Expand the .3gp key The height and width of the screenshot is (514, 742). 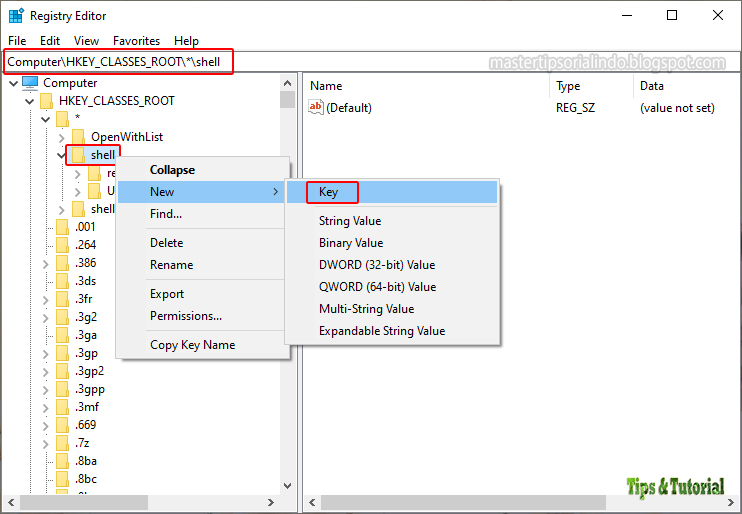pos(46,354)
